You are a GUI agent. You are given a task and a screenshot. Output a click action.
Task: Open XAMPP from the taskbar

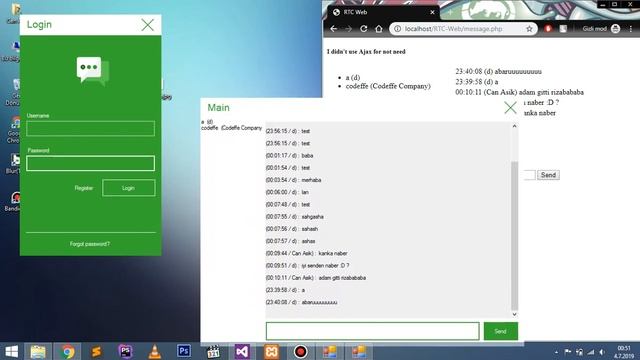point(271,351)
